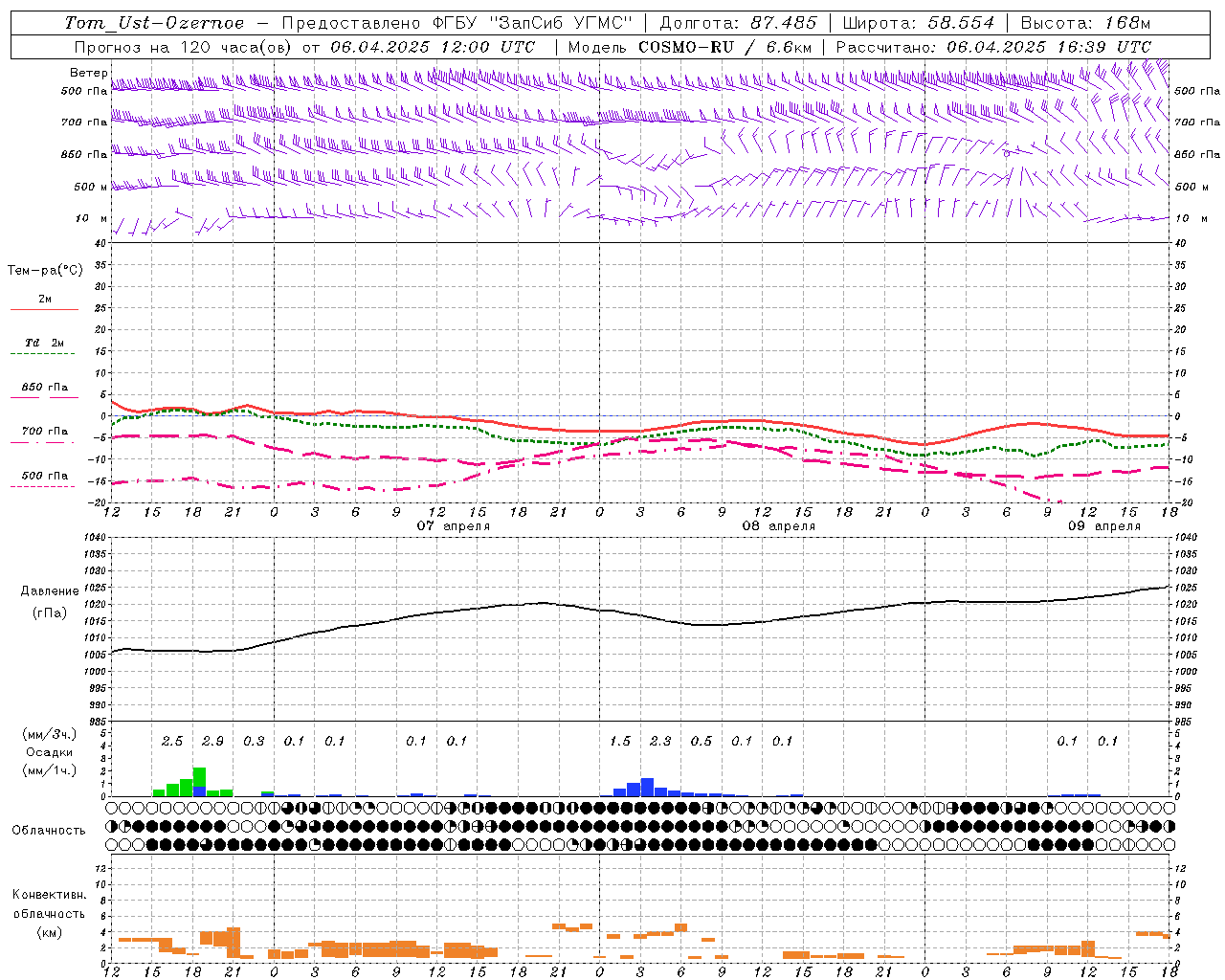This screenshot has height=980, width=1225.
Task: Click the 2.5 three-hour precipitation value
Action: click(172, 742)
